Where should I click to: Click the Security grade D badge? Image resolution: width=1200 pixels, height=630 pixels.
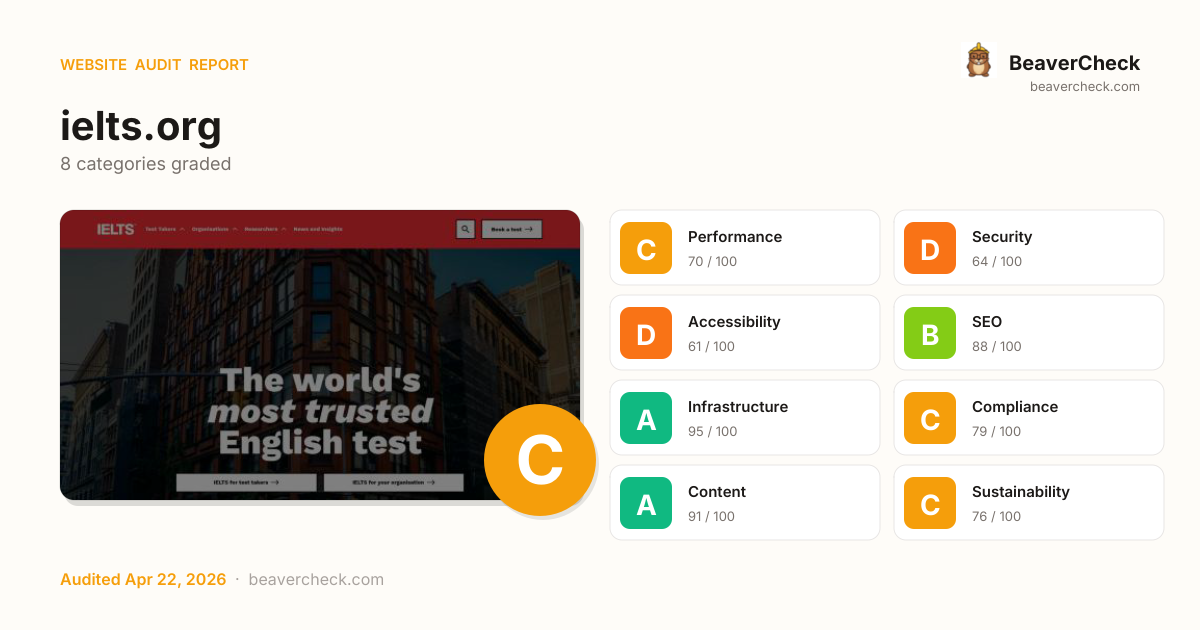click(x=930, y=248)
